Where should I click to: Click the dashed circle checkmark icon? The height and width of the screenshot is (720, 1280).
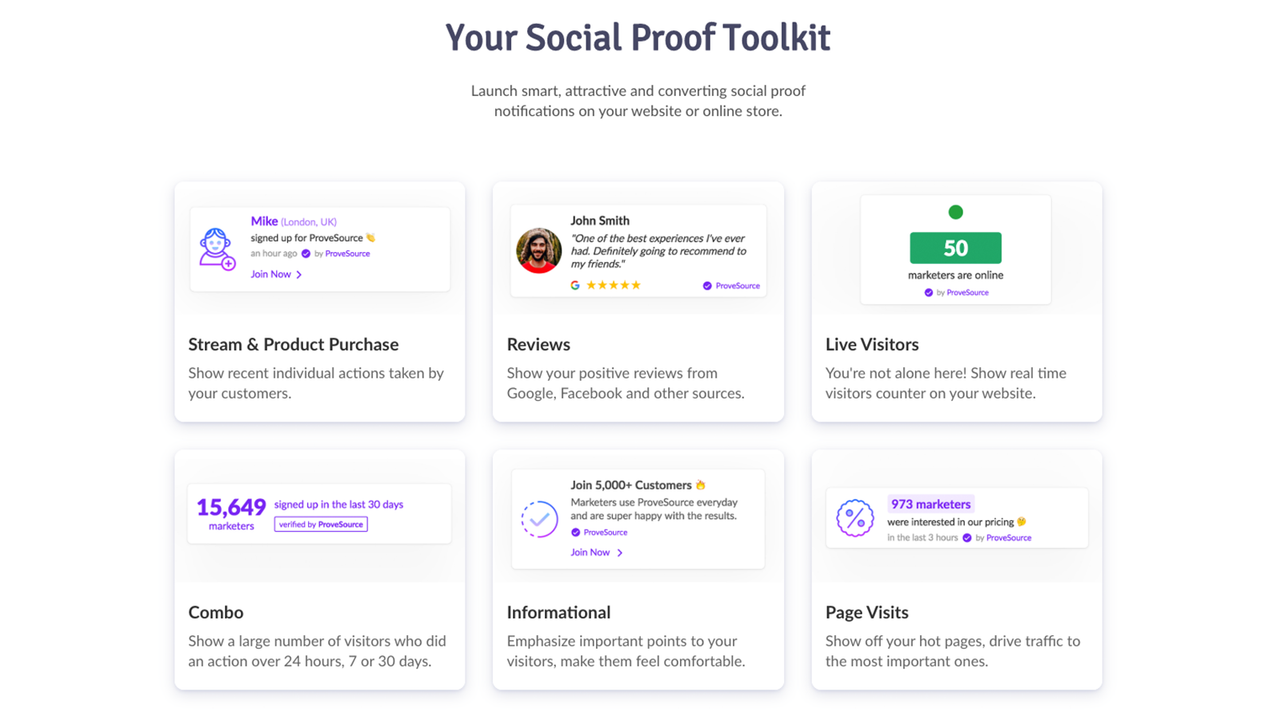coord(539,519)
